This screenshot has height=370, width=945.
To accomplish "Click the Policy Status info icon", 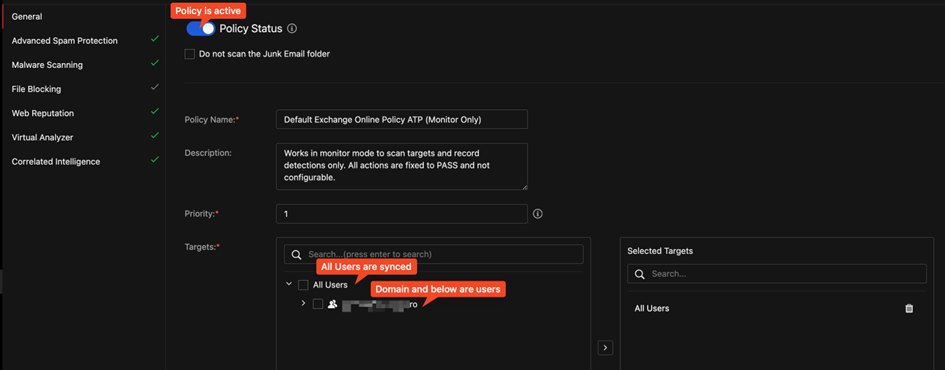I will tap(292, 29).
